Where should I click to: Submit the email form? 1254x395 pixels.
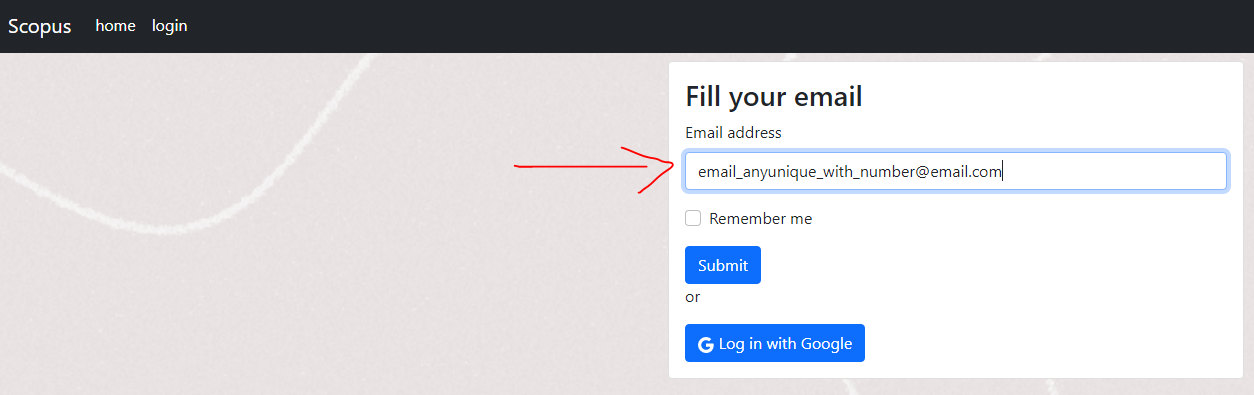(x=723, y=265)
